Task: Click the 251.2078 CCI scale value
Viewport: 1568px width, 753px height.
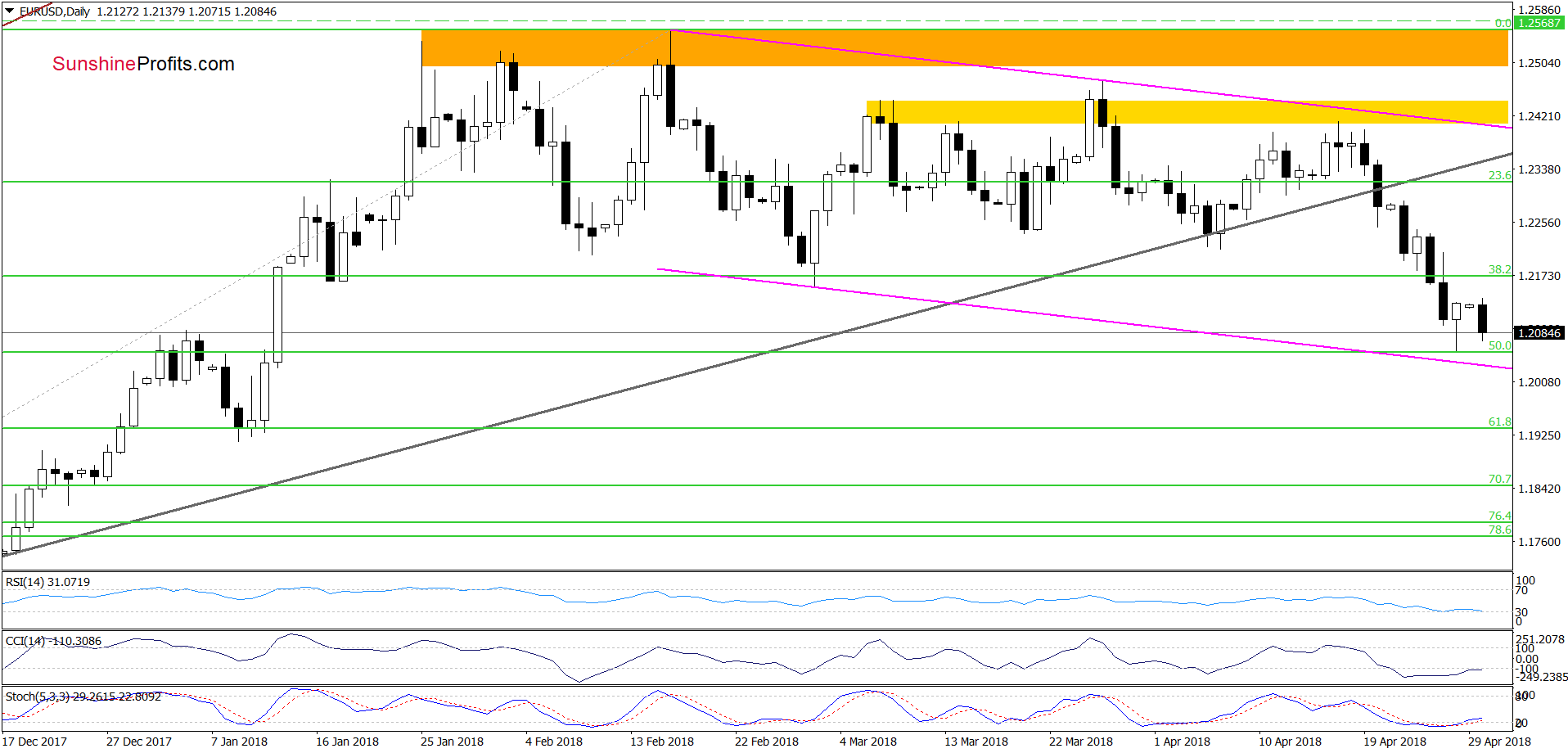Action: pos(1540,639)
